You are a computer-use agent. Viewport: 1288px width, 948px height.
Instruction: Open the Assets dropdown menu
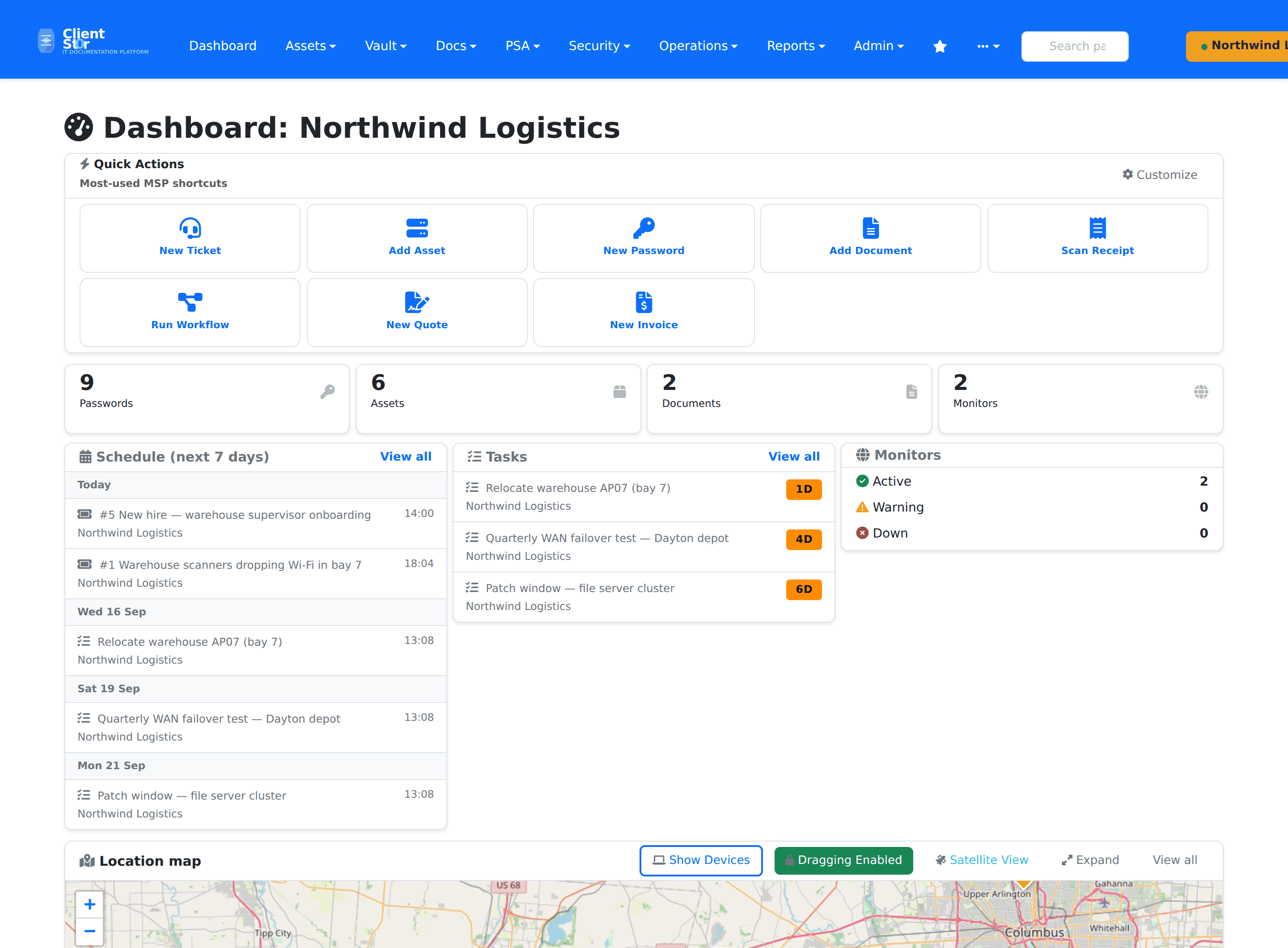pyautogui.click(x=310, y=46)
